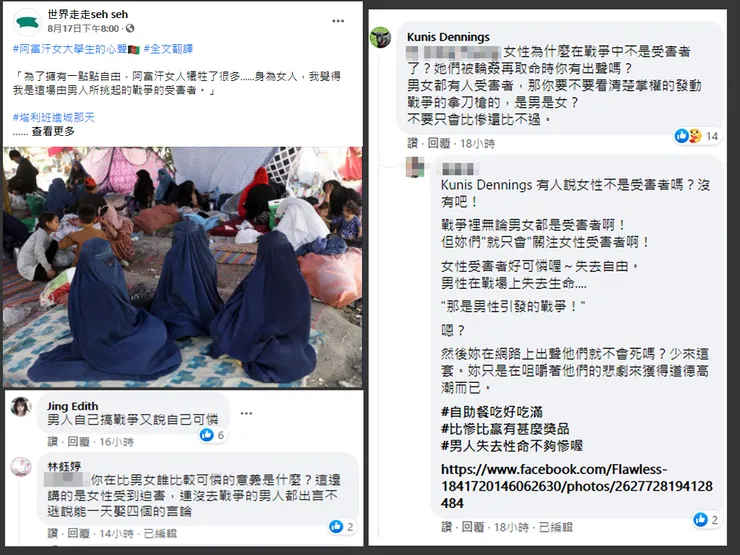740x555 pixels.
Task: Open the three-dot menu beside Jing Edith's comment
Action: point(246,413)
